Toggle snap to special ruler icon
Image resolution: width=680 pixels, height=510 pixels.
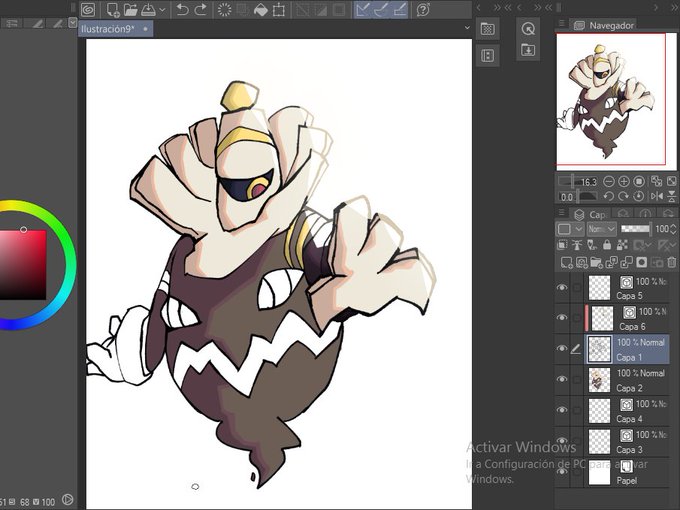(x=381, y=10)
